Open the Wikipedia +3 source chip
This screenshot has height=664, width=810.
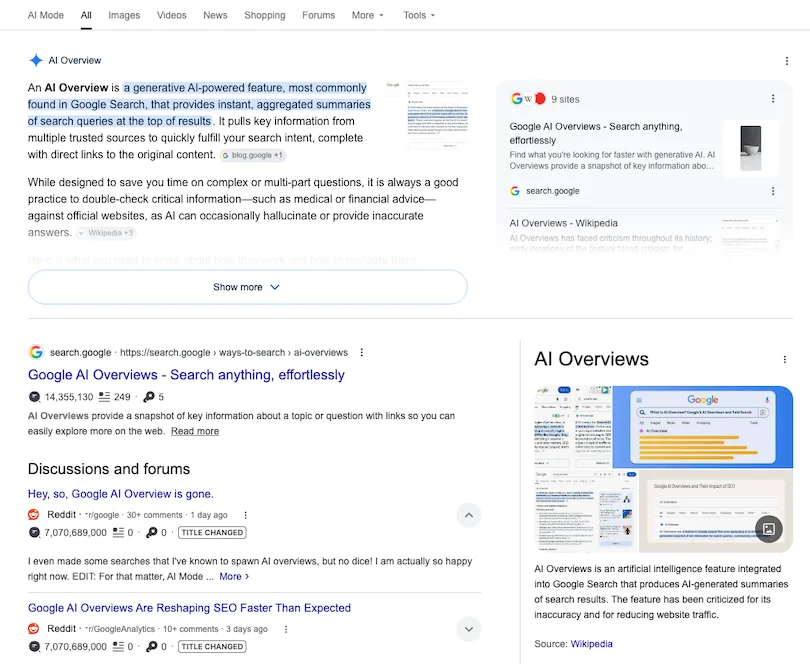coord(106,233)
